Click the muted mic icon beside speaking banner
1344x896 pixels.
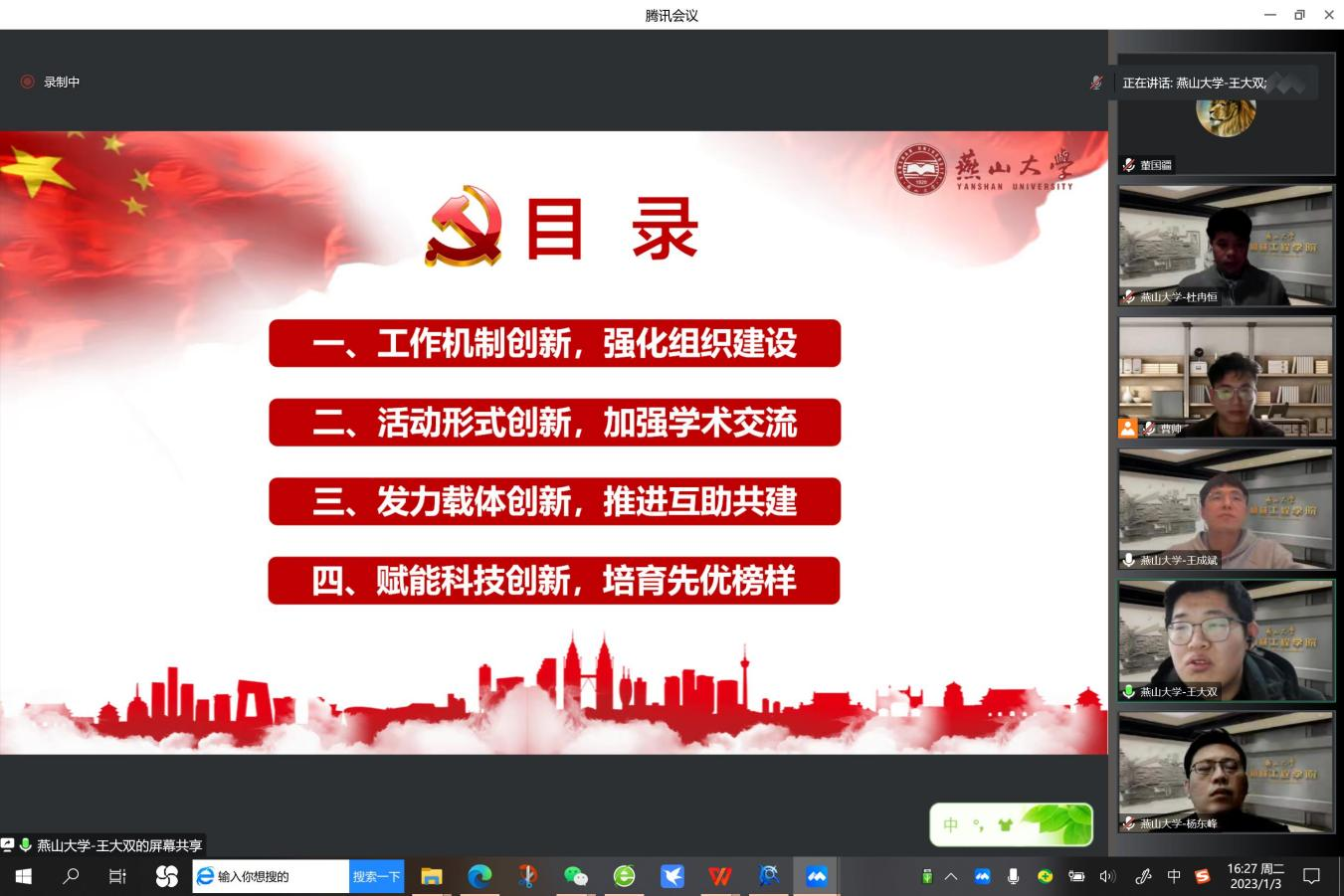[x=1096, y=84]
